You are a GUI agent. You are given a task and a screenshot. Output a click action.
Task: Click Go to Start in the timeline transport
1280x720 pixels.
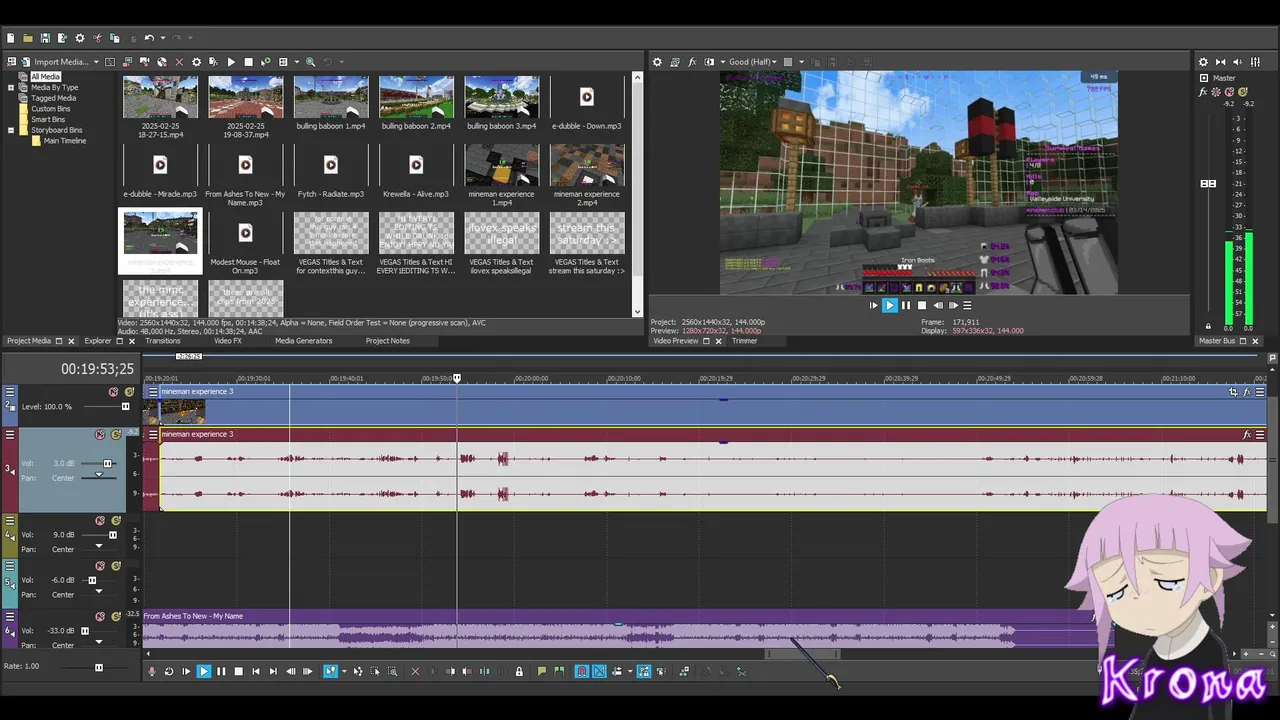(x=256, y=671)
